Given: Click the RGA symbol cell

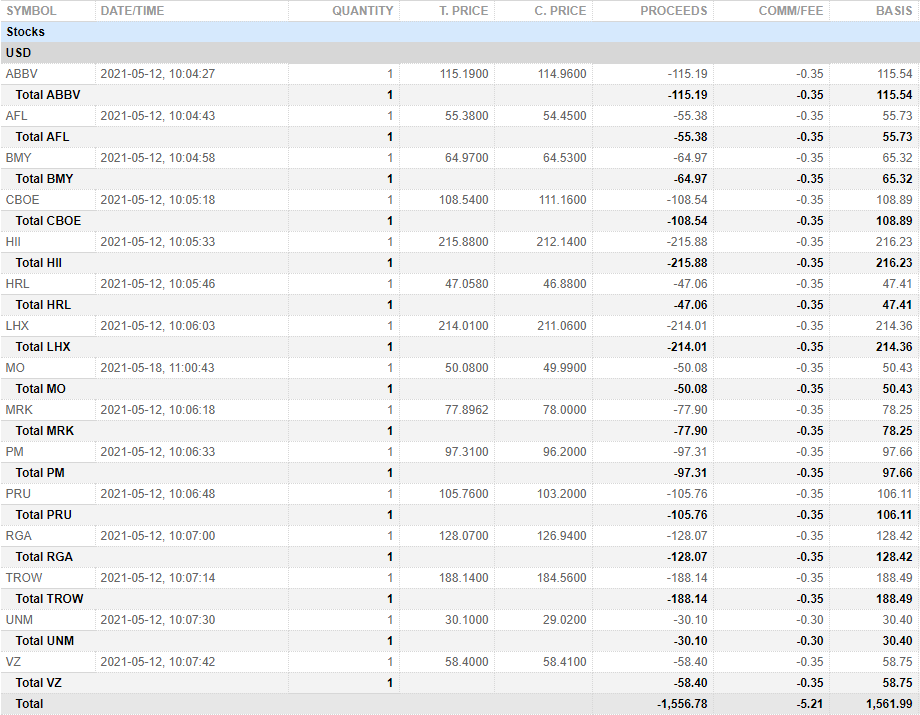Looking at the screenshot, I should tap(19, 536).
